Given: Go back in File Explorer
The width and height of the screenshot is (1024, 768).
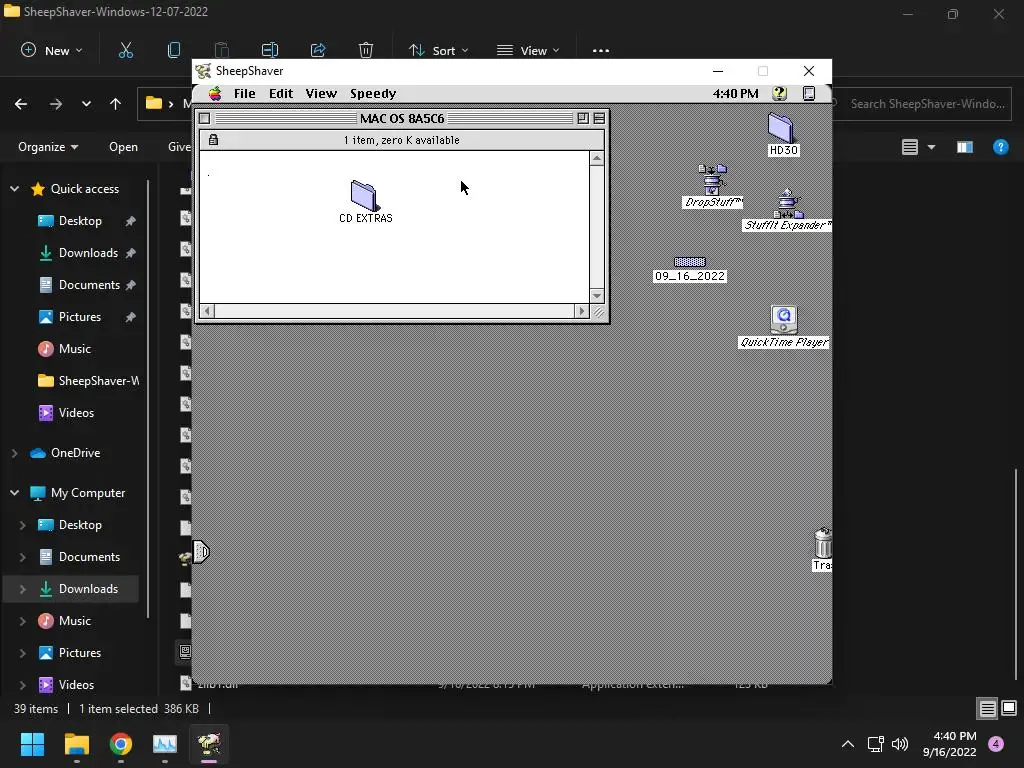Looking at the screenshot, I should pyautogui.click(x=21, y=104).
